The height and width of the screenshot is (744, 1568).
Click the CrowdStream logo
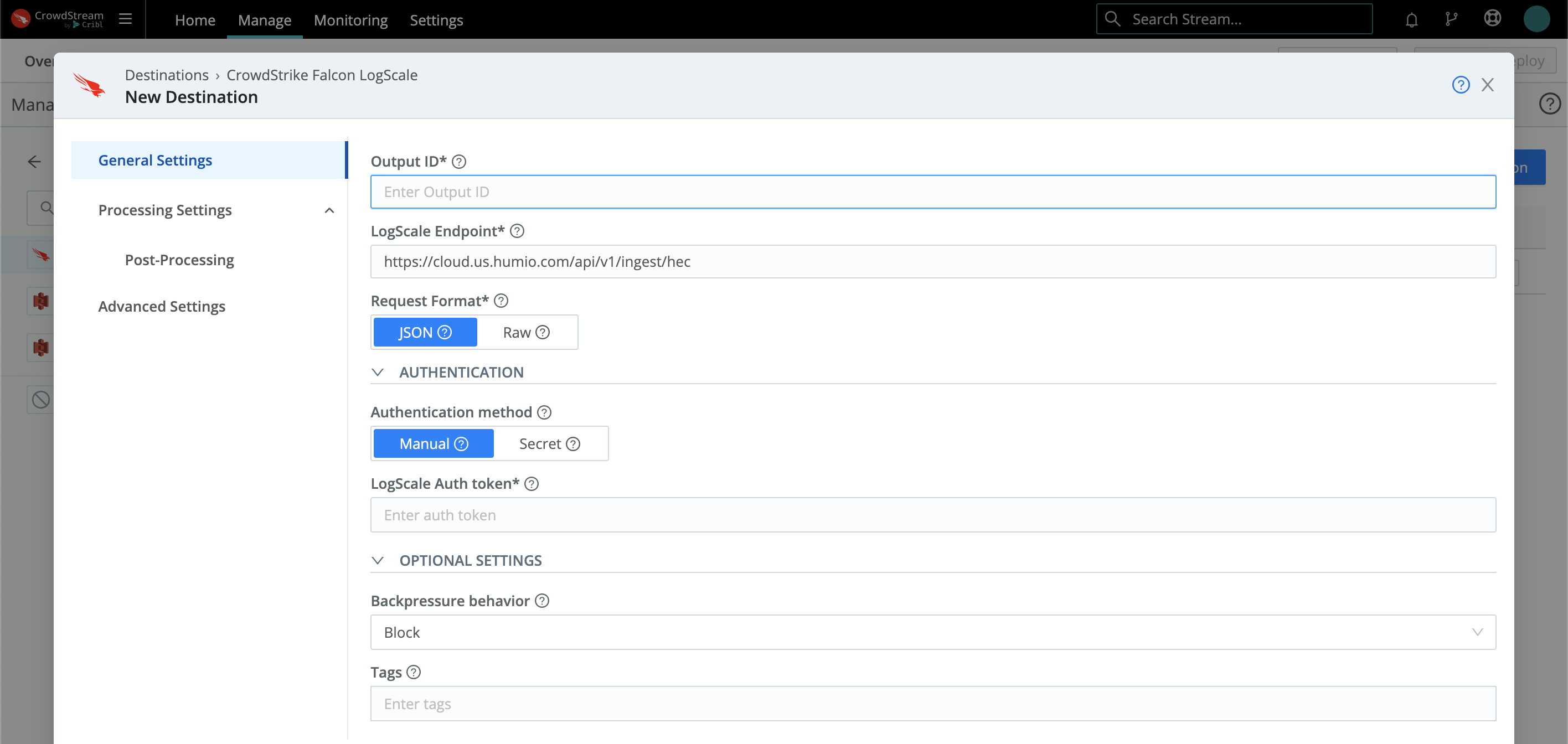pyautogui.click(x=58, y=19)
